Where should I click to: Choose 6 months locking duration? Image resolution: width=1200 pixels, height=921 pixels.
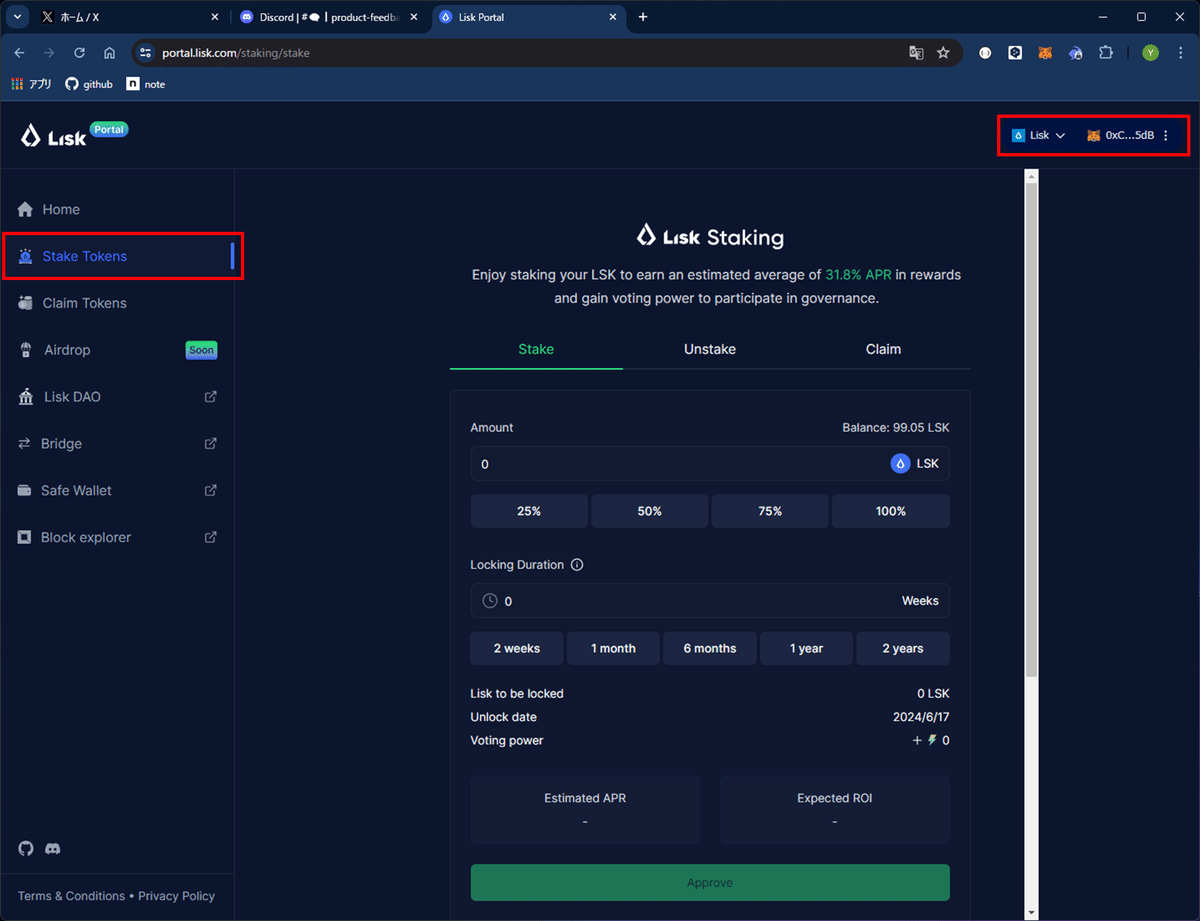pos(710,648)
